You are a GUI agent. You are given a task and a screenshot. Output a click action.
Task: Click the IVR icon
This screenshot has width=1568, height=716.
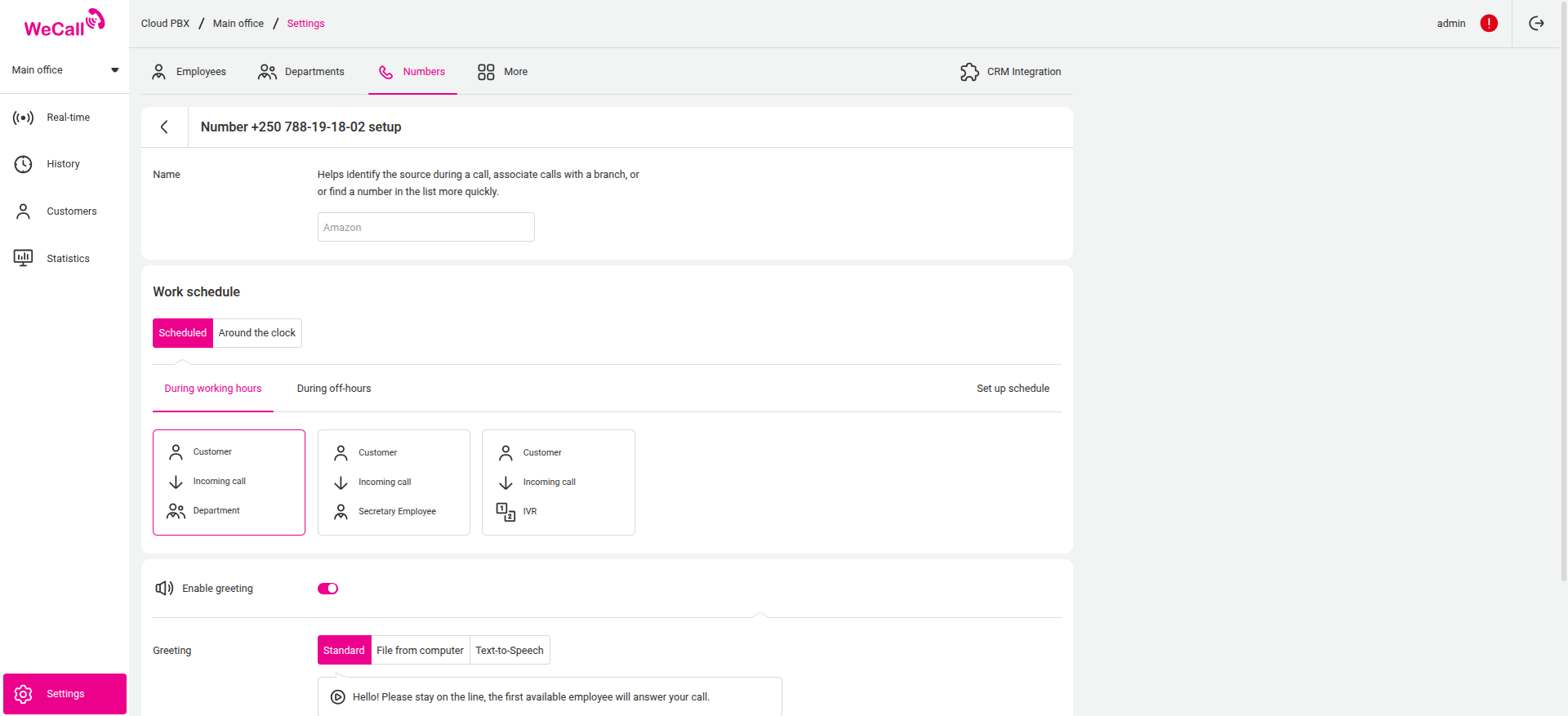506,512
